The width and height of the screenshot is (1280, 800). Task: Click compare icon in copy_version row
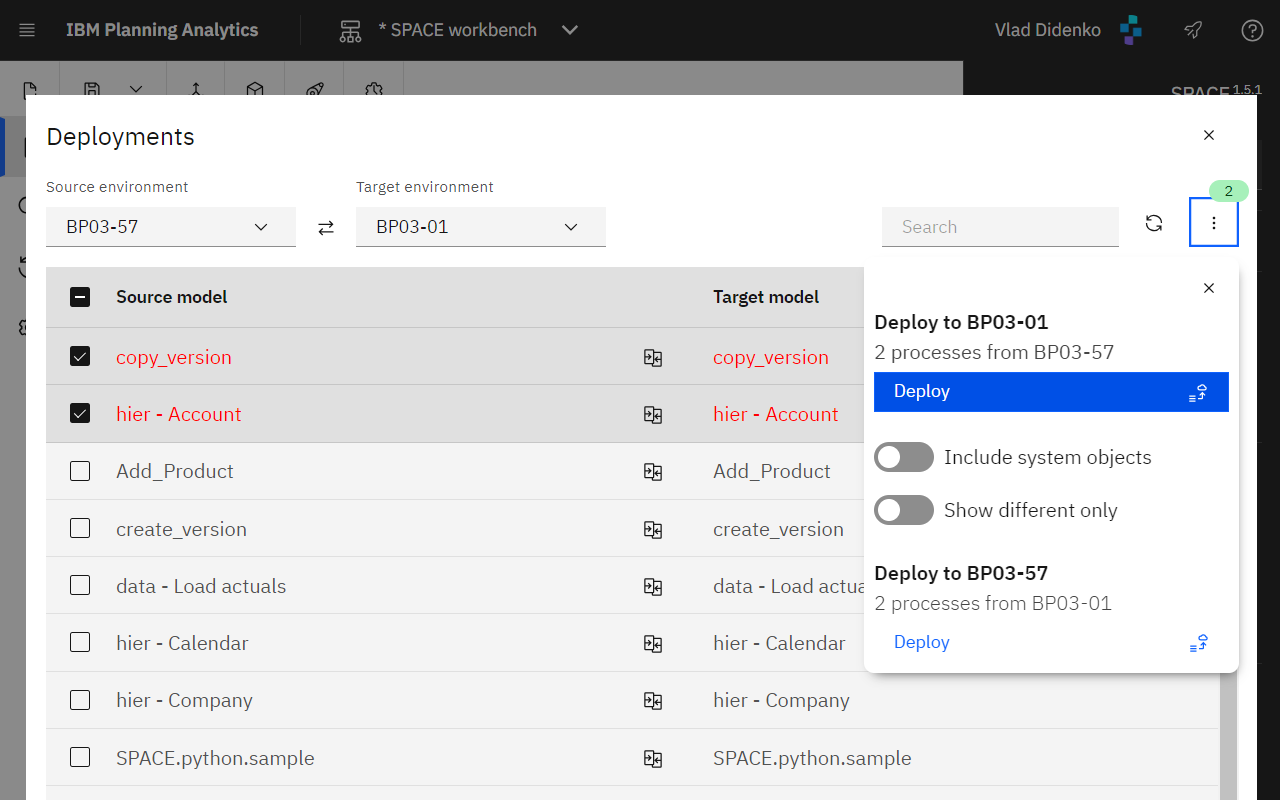(653, 358)
